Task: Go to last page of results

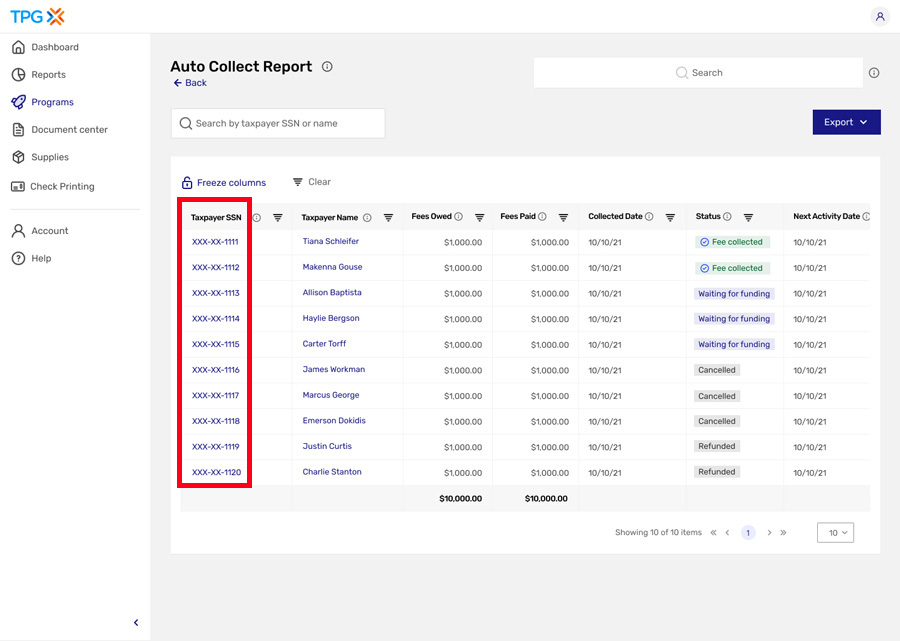Action: click(x=783, y=533)
